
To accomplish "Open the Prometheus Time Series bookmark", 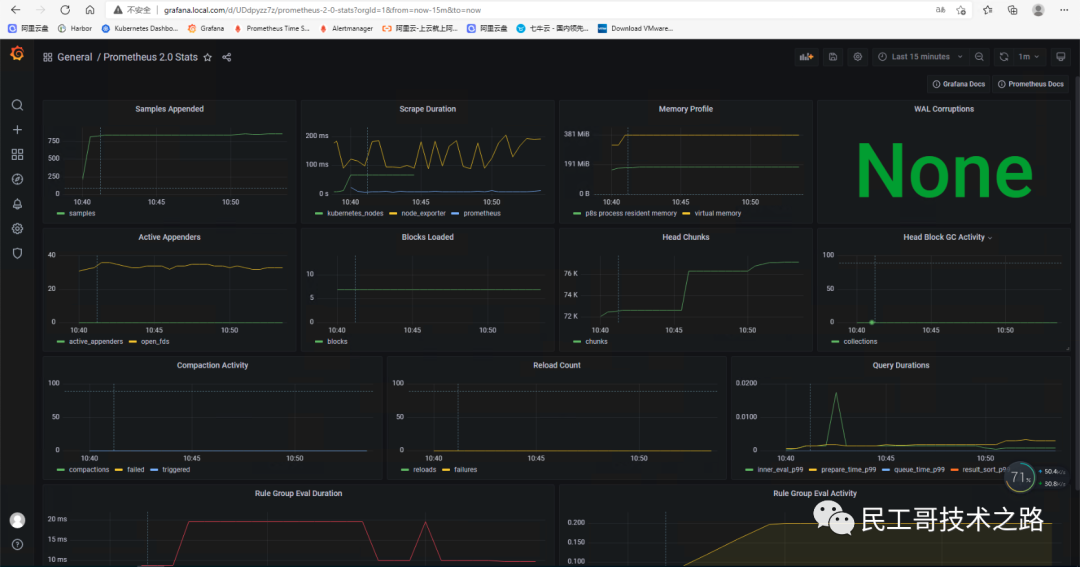I will [x=271, y=28].
